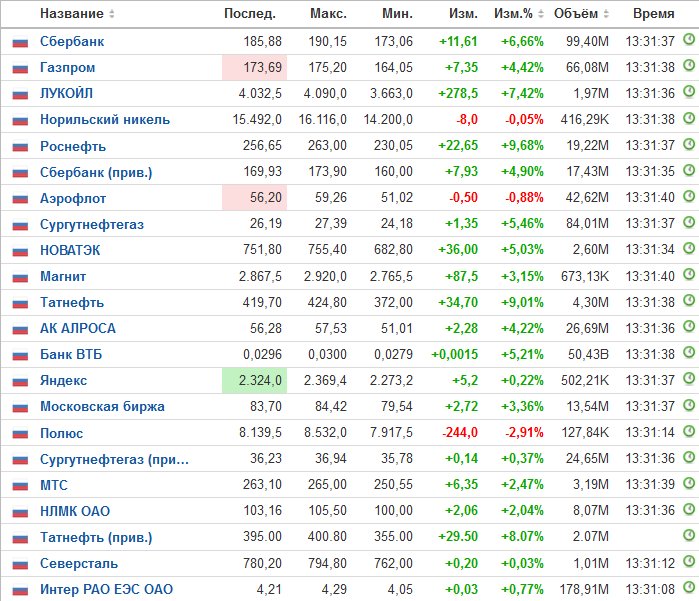Image resolution: width=699 pixels, height=601 pixels.
Task: Click the clock icon in the Магнит row
Action: point(689,275)
